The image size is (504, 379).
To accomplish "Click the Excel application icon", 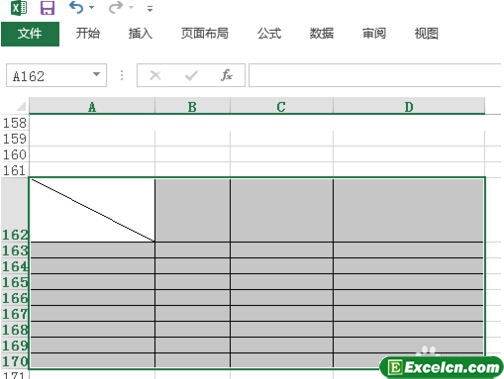I will (x=19, y=7).
